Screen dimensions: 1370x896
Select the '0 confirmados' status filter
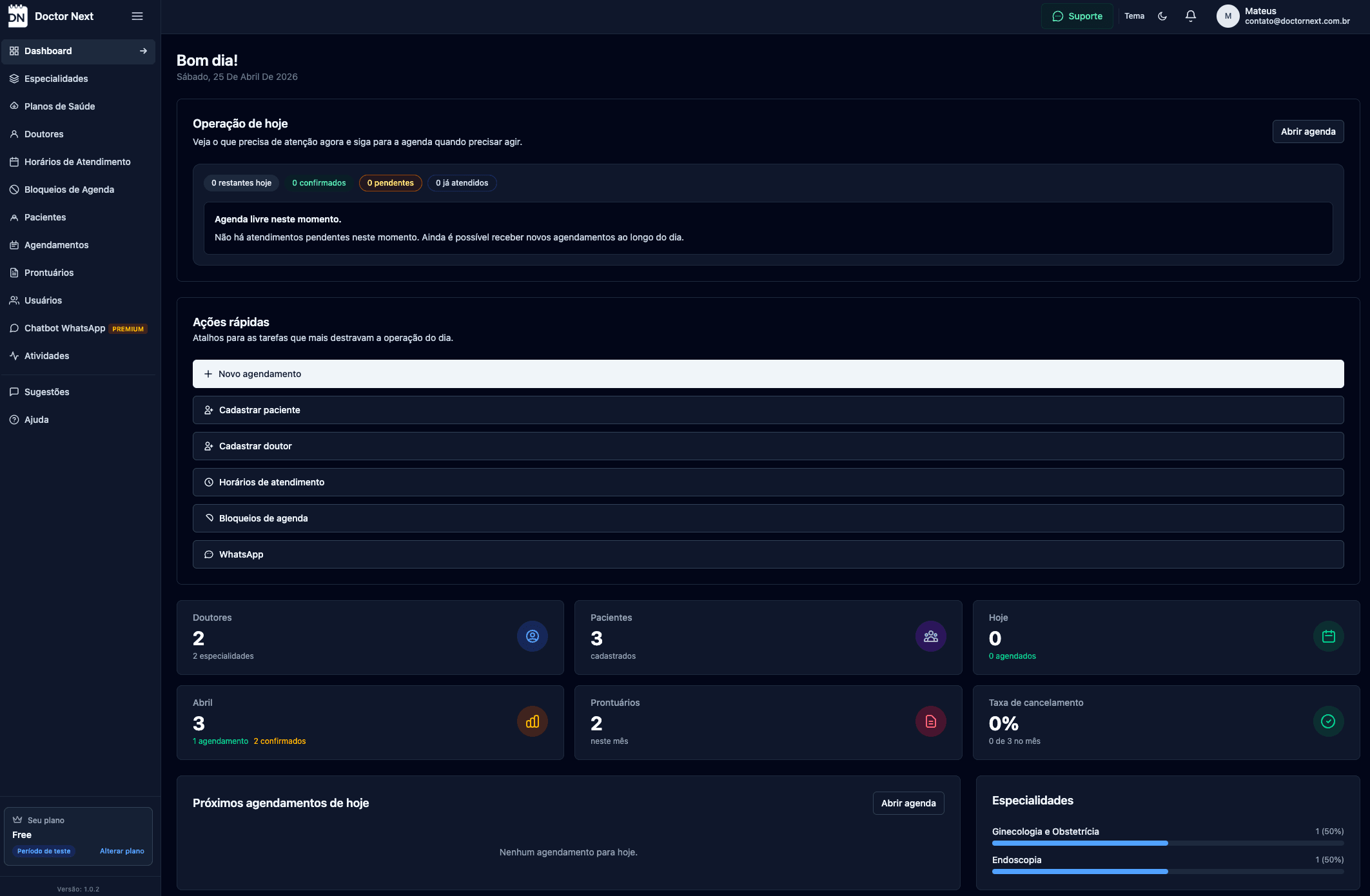pyautogui.click(x=318, y=183)
